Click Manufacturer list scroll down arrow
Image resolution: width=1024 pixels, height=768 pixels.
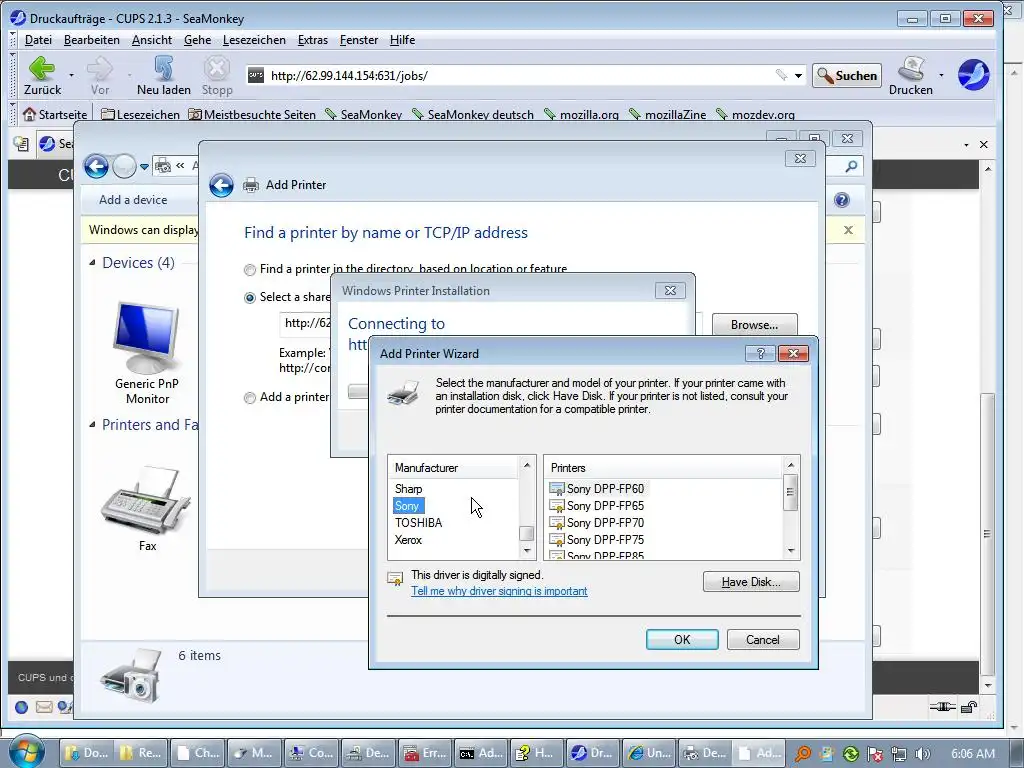pos(527,551)
